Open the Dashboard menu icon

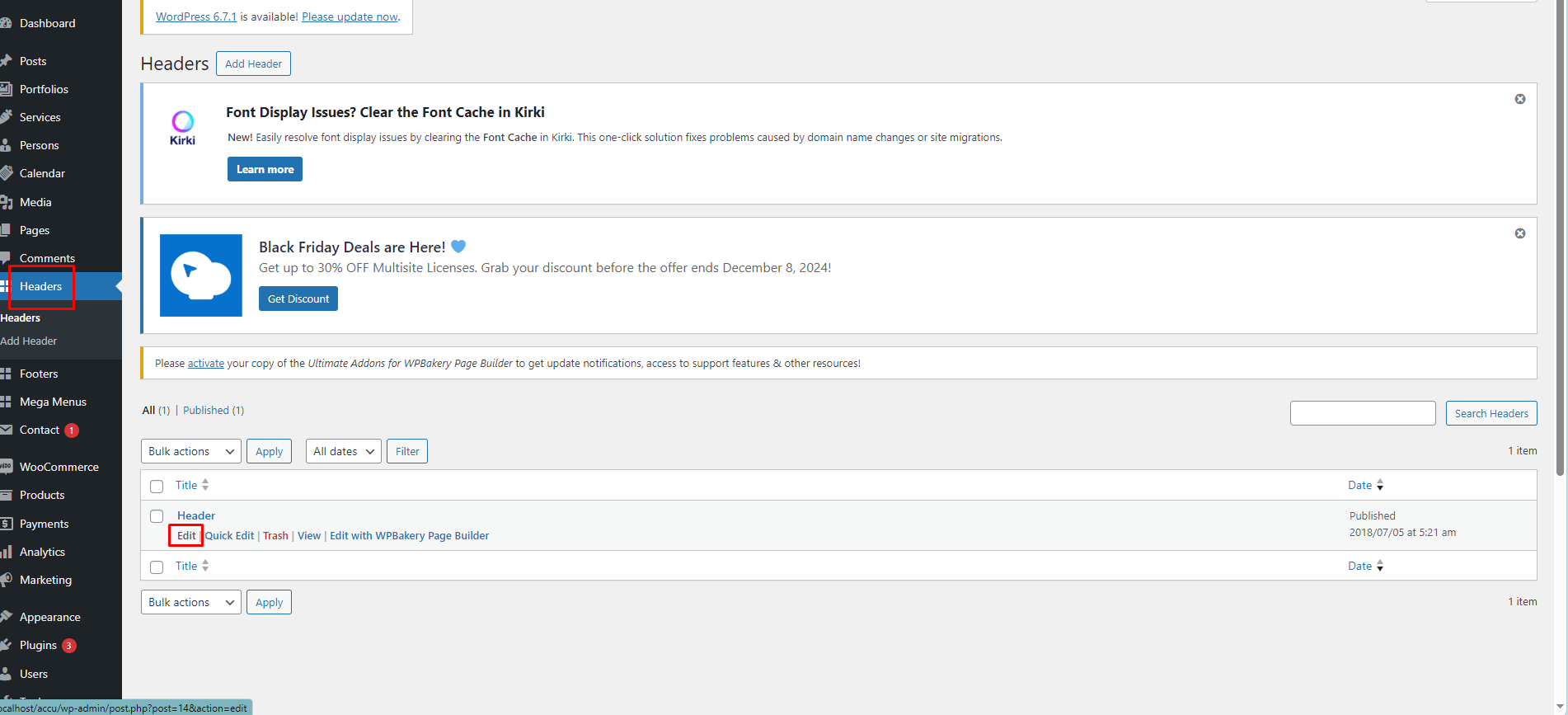point(6,23)
